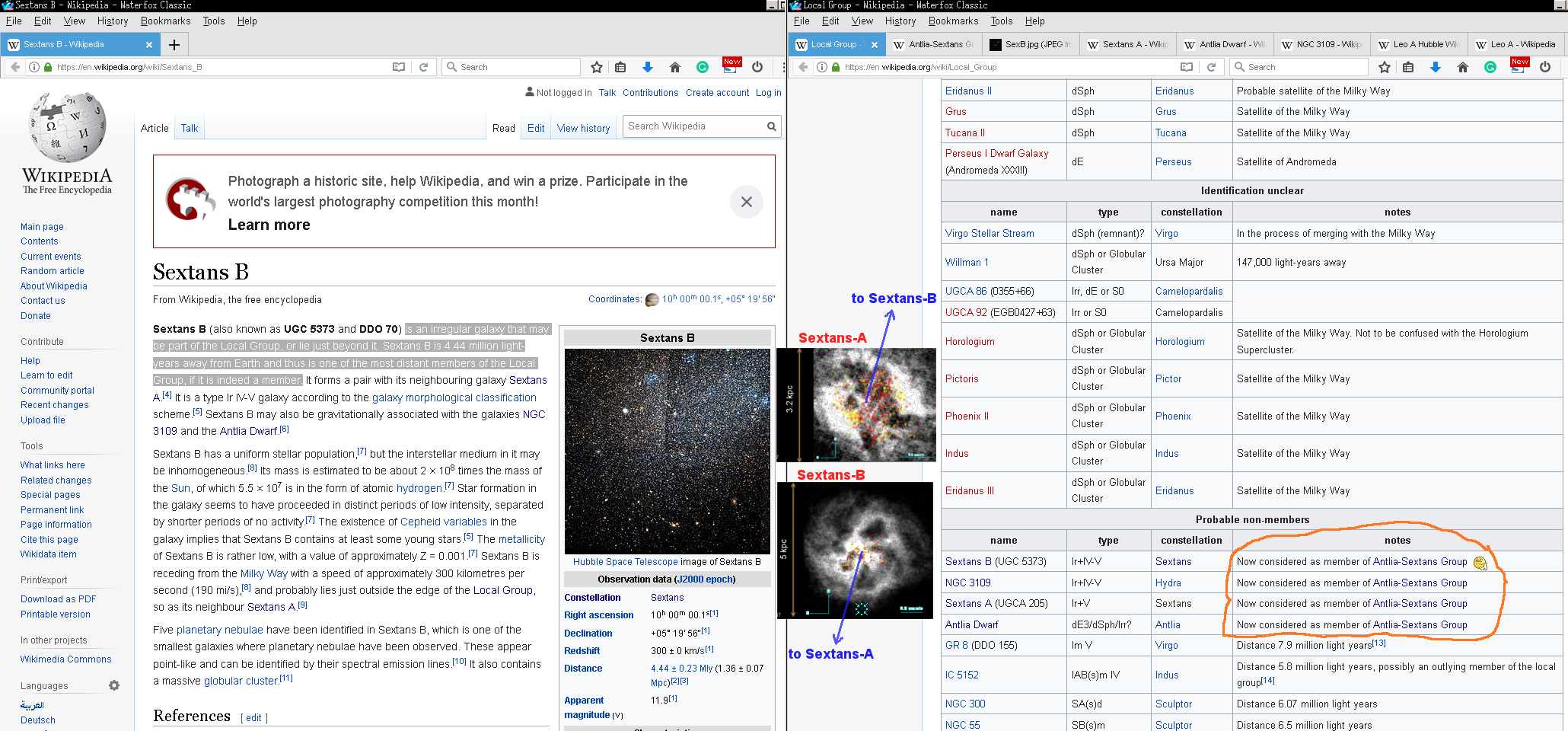1568x731 pixels.
Task: Click the power icon in Local Group window
Action: [x=1545, y=67]
